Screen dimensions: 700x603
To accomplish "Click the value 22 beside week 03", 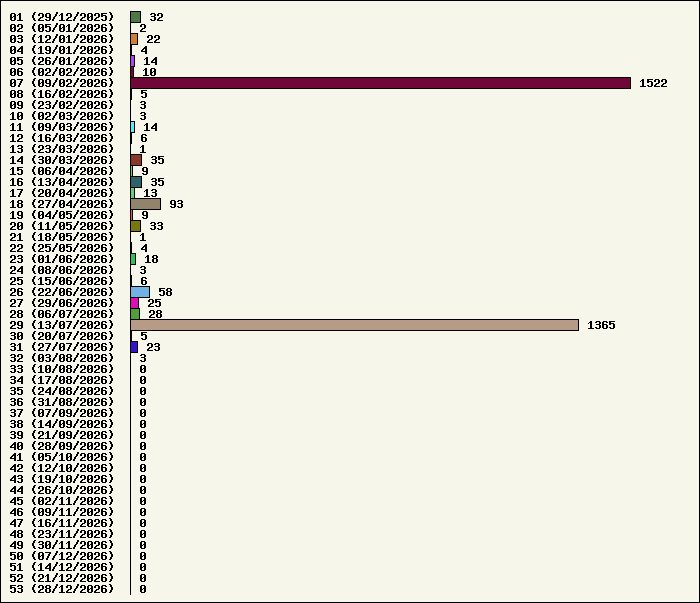I will pyautogui.click(x=153, y=39).
